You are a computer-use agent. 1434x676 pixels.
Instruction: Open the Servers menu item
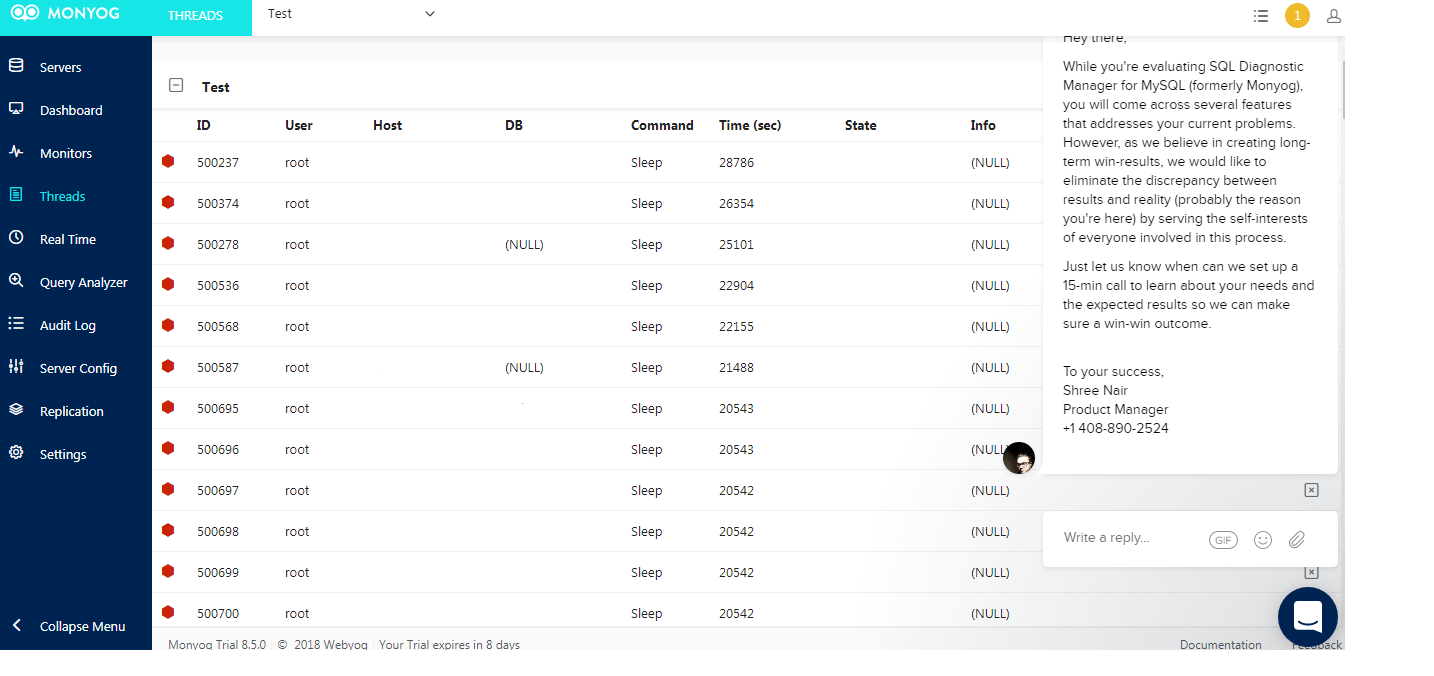(x=60, y=67)
